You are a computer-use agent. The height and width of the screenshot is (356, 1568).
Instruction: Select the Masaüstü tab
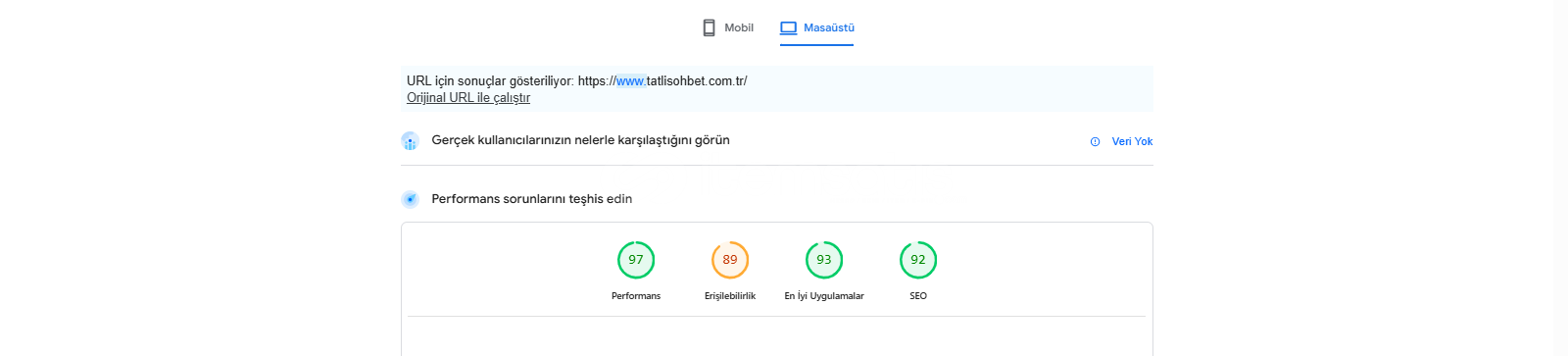(x=817, y=27)
